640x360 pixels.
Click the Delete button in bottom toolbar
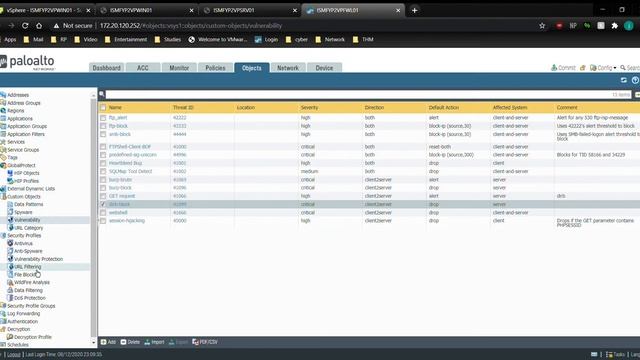[x=130, y=342]
